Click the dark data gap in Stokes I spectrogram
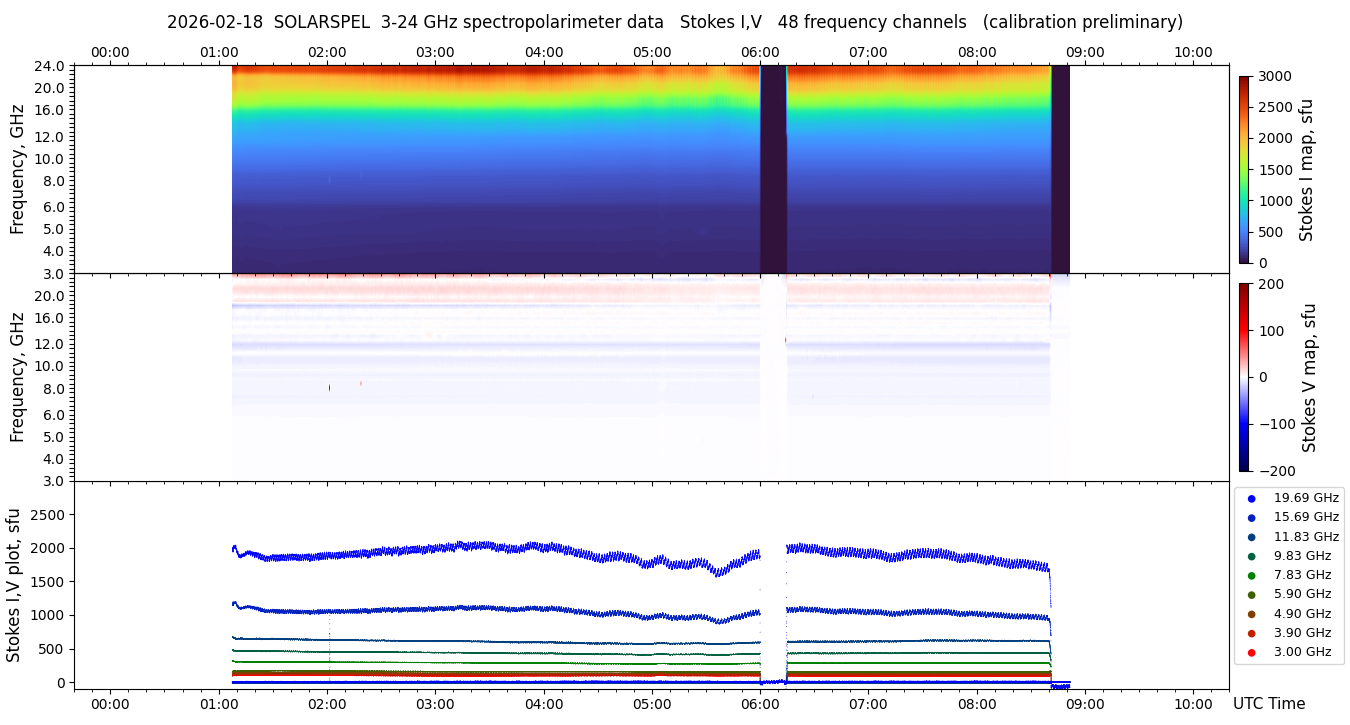 pyautogui.click(x=773, y=169)
